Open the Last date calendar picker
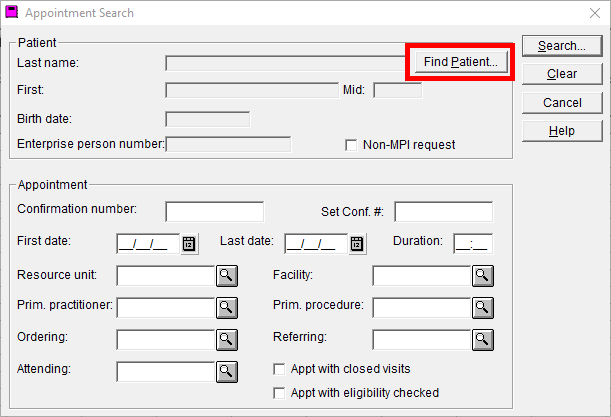611x417 pixels. (357, 244)
